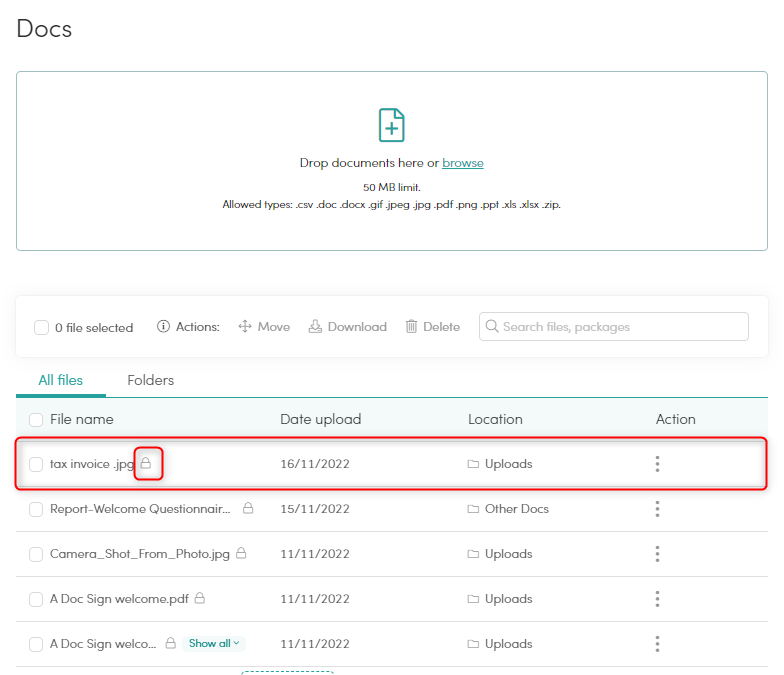Click lock icon beside Camera_Shot_From_Photo.jpg
Viewport: 784px width, 675px height.
click(241, 553)
